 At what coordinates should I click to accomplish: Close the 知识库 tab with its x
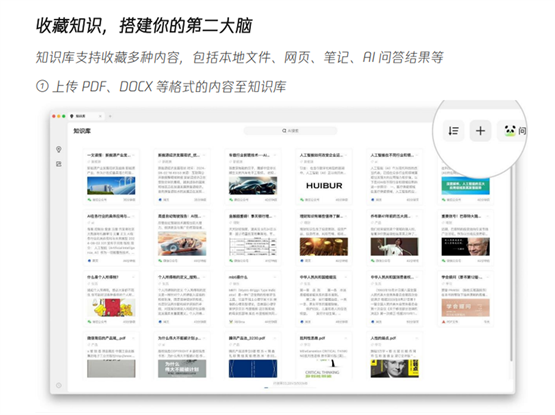100,116
